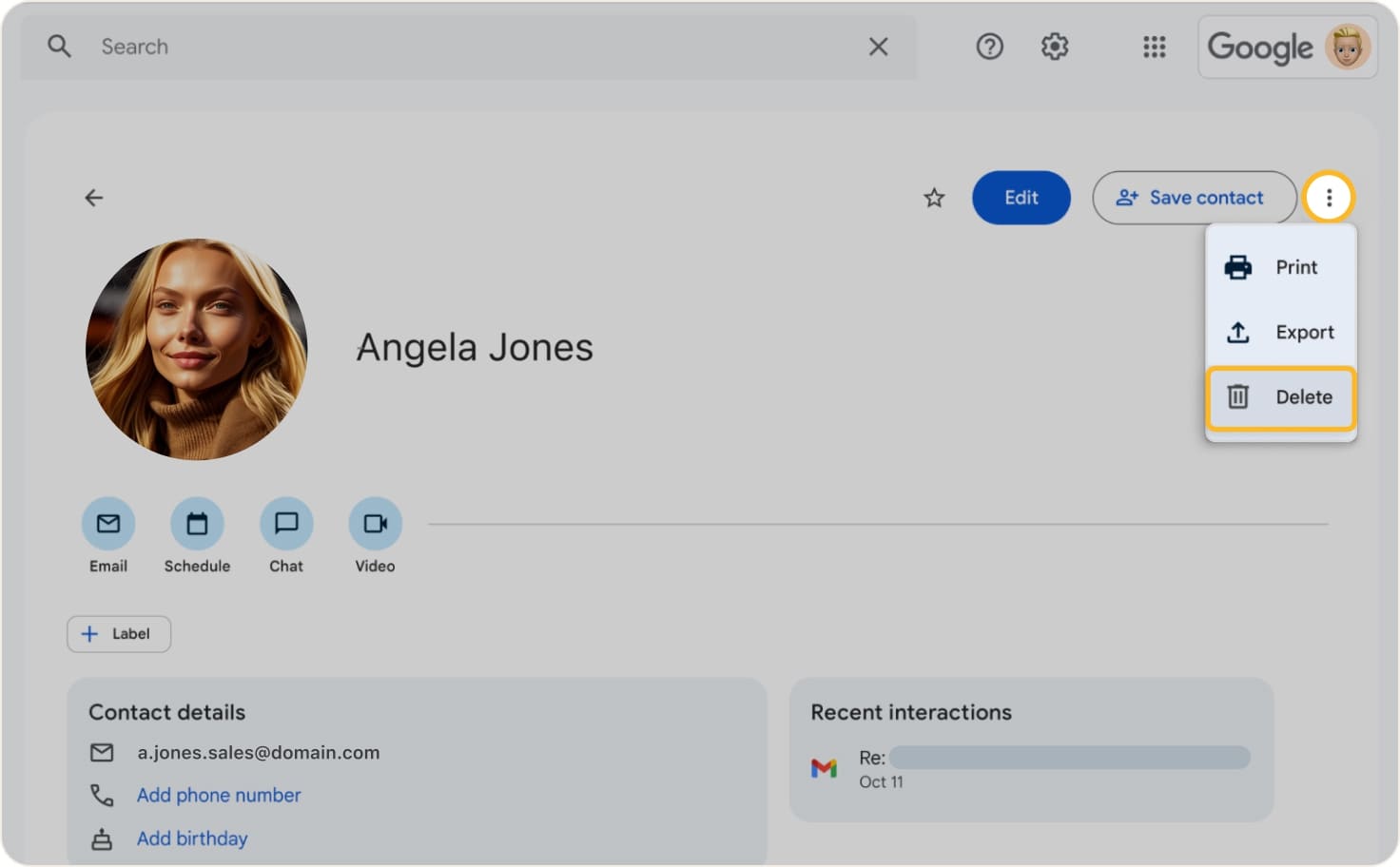Click Save contact
The height and width of the screenshot is (867, 1400).
1194,198
